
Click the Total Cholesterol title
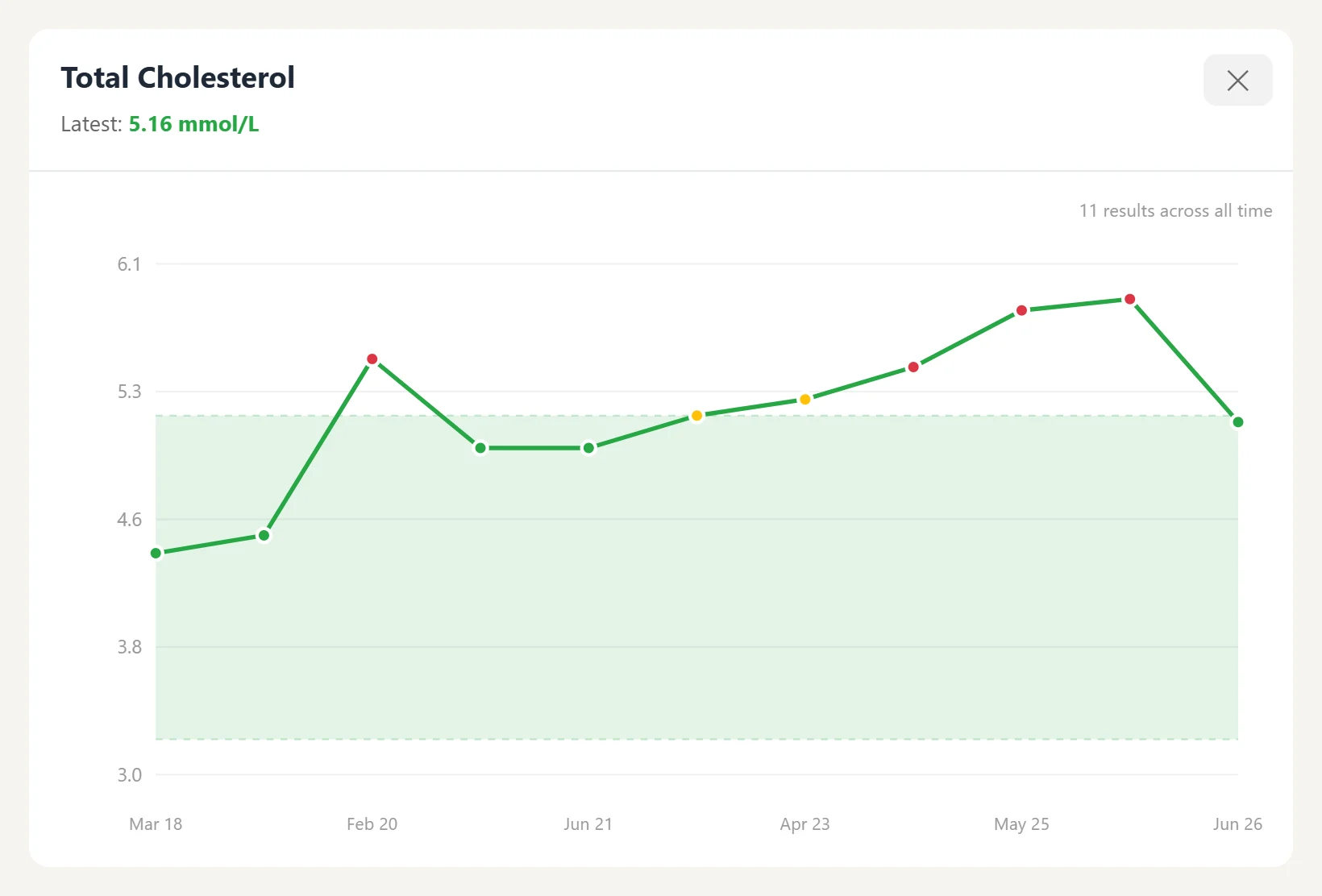click(177, 77)
